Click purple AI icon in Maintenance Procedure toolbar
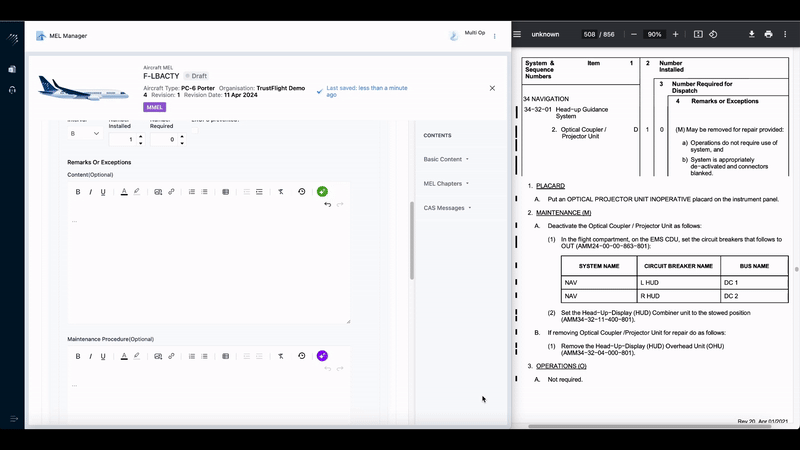 click(322, 356)
